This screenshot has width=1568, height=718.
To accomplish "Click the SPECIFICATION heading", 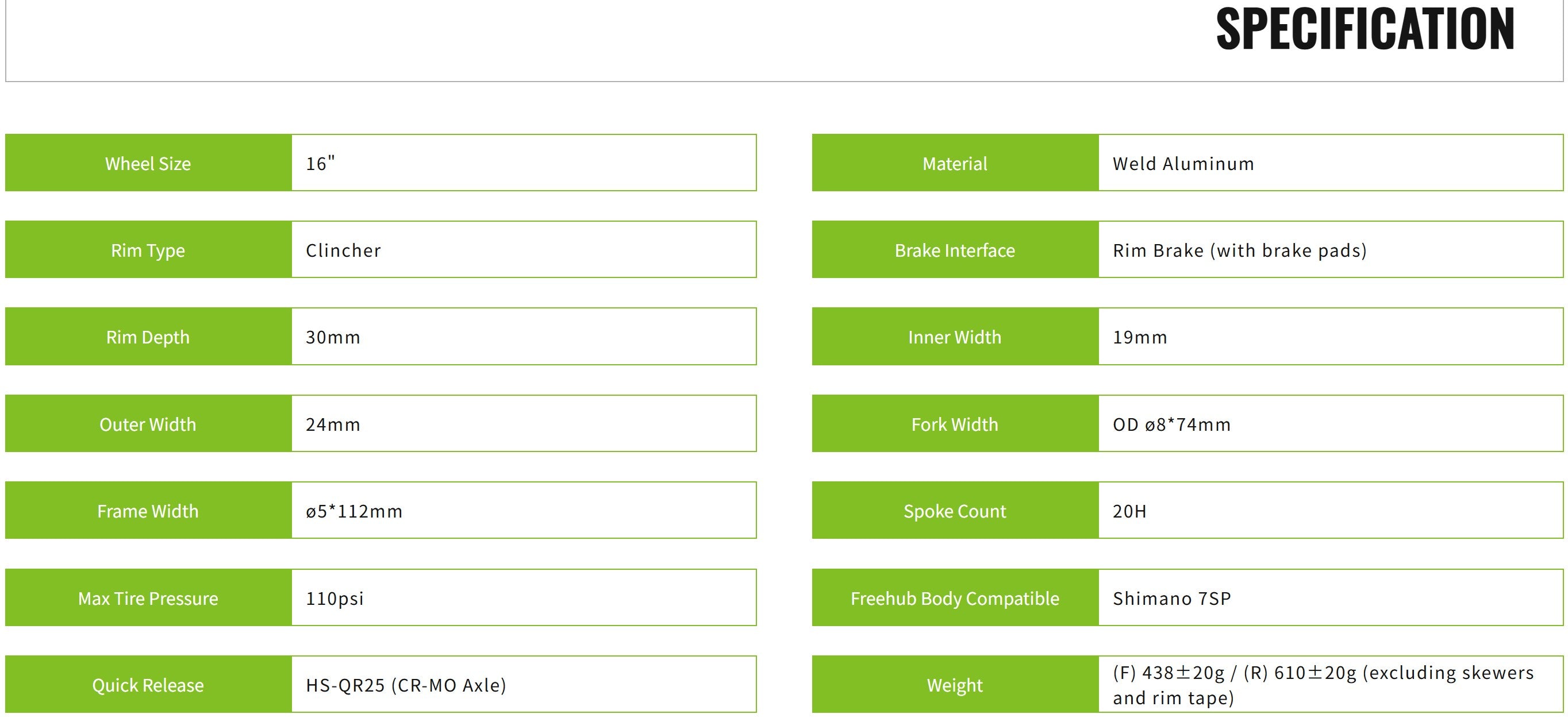I will point(1365,29).
